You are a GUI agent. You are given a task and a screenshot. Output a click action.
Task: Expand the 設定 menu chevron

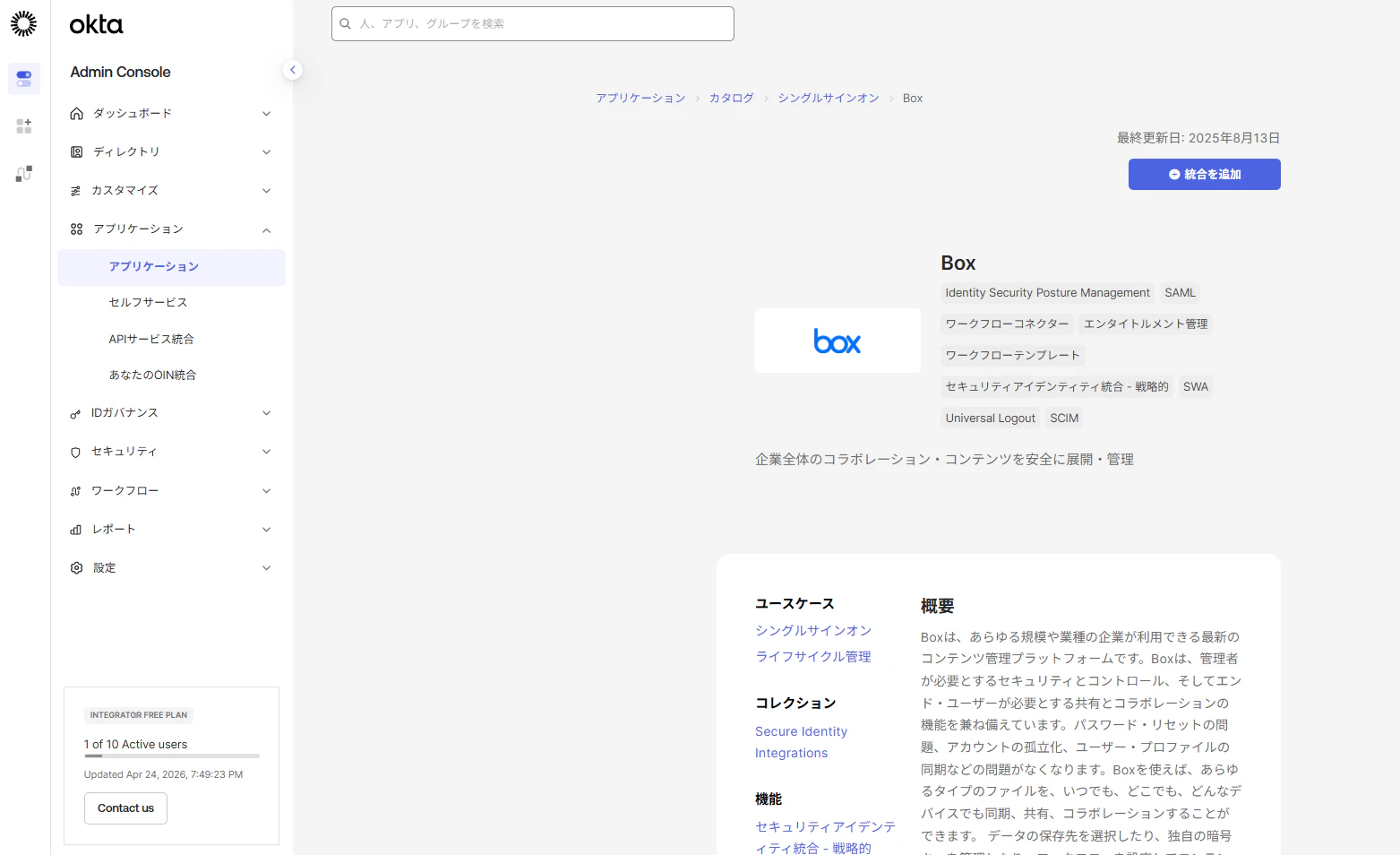(x=266, y=568)
